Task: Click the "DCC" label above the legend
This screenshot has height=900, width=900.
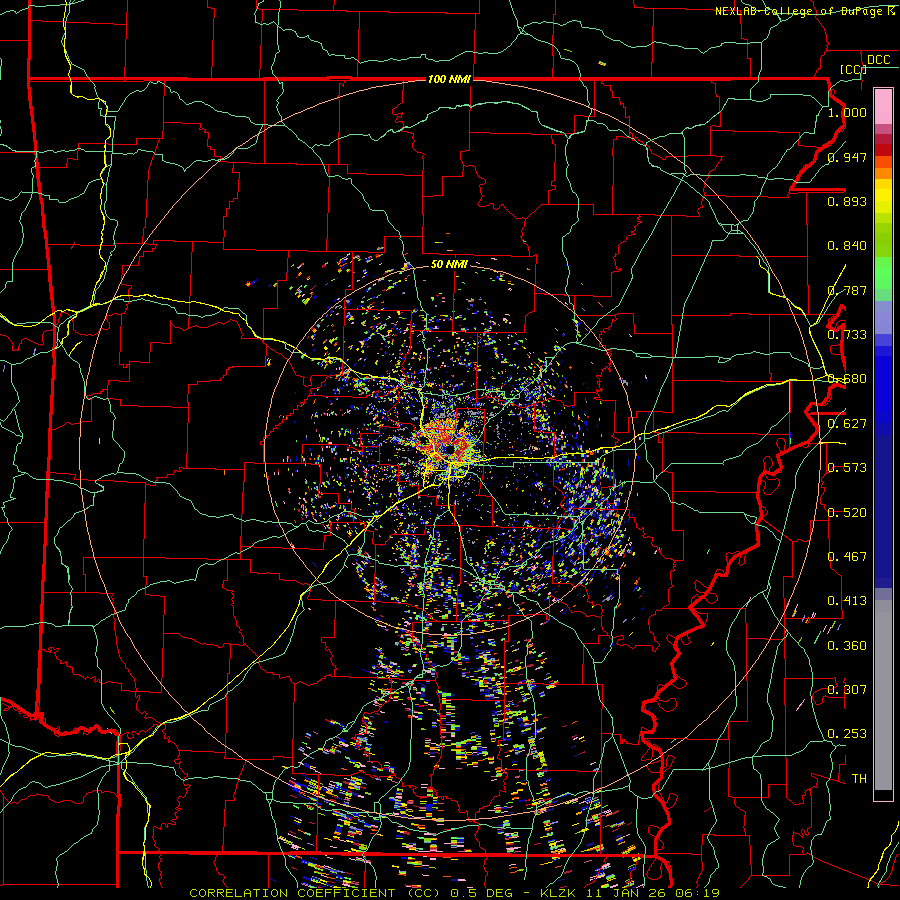Action: point(878,59)
